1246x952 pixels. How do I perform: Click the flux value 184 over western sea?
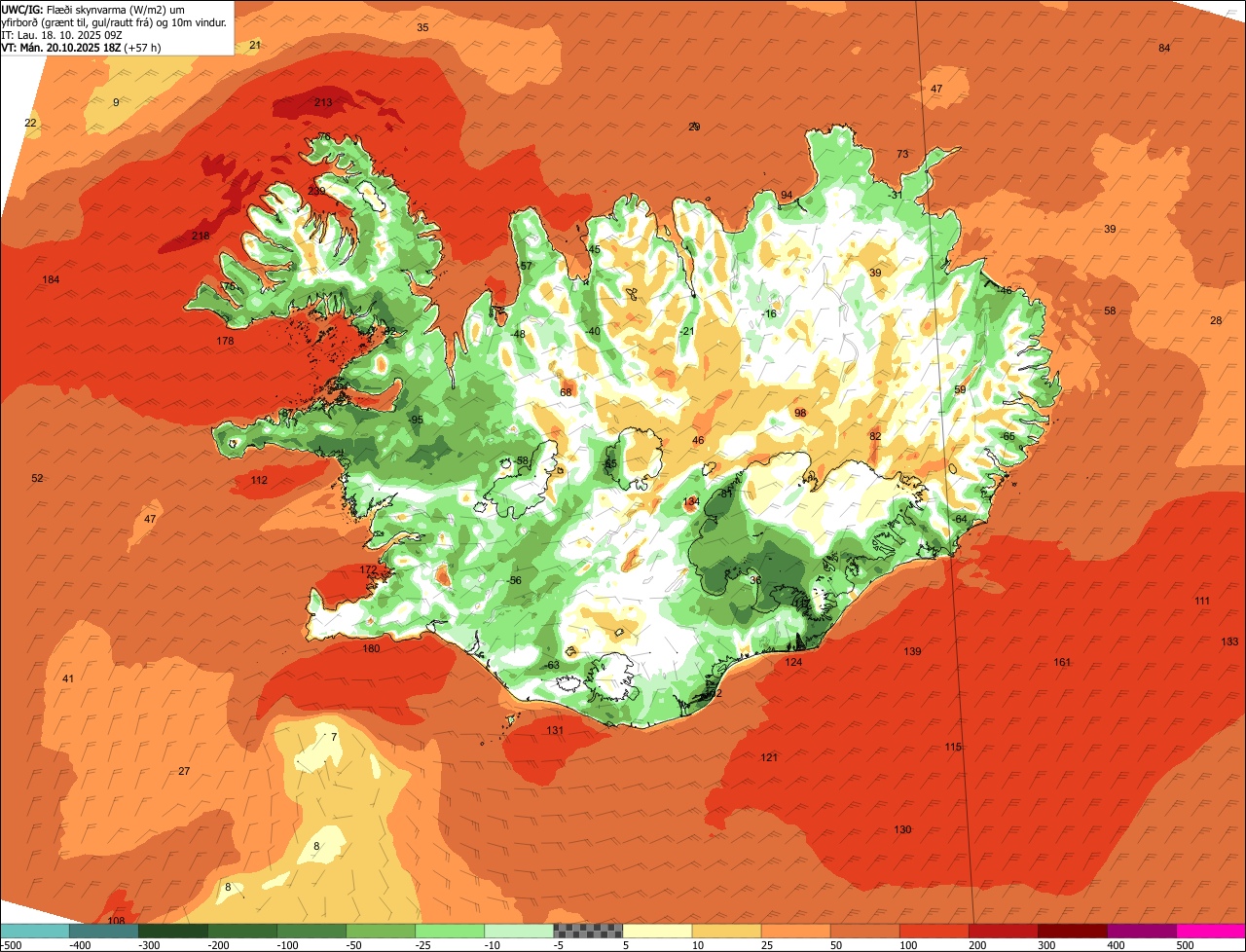pos(51,280)
